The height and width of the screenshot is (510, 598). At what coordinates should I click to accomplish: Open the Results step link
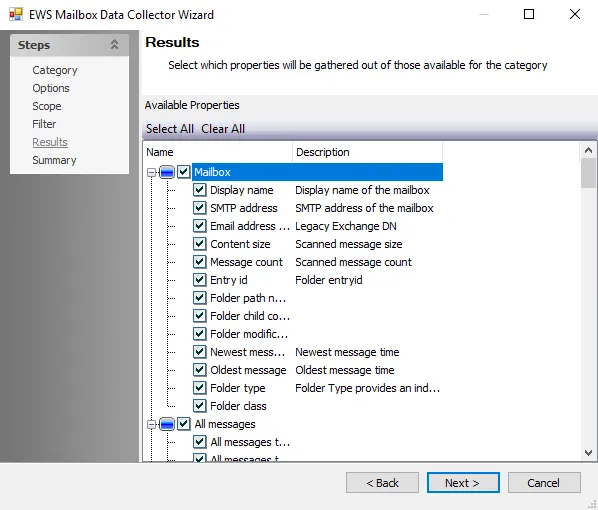click(50, 142)
